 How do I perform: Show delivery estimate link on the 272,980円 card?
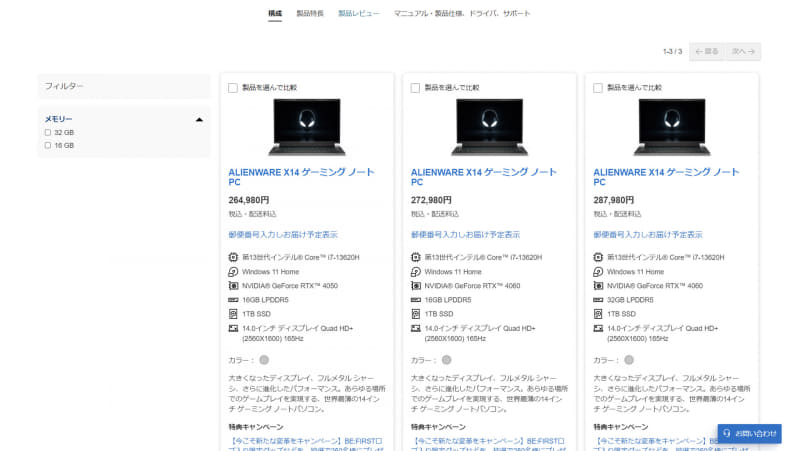pos(465,235)
